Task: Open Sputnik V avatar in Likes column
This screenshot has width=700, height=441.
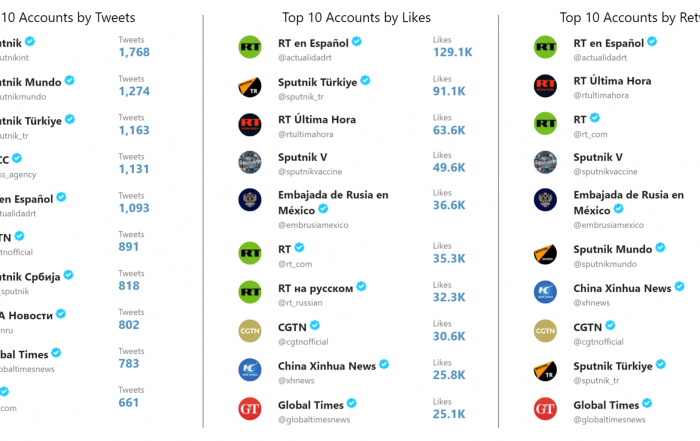Action: point(250,162)
